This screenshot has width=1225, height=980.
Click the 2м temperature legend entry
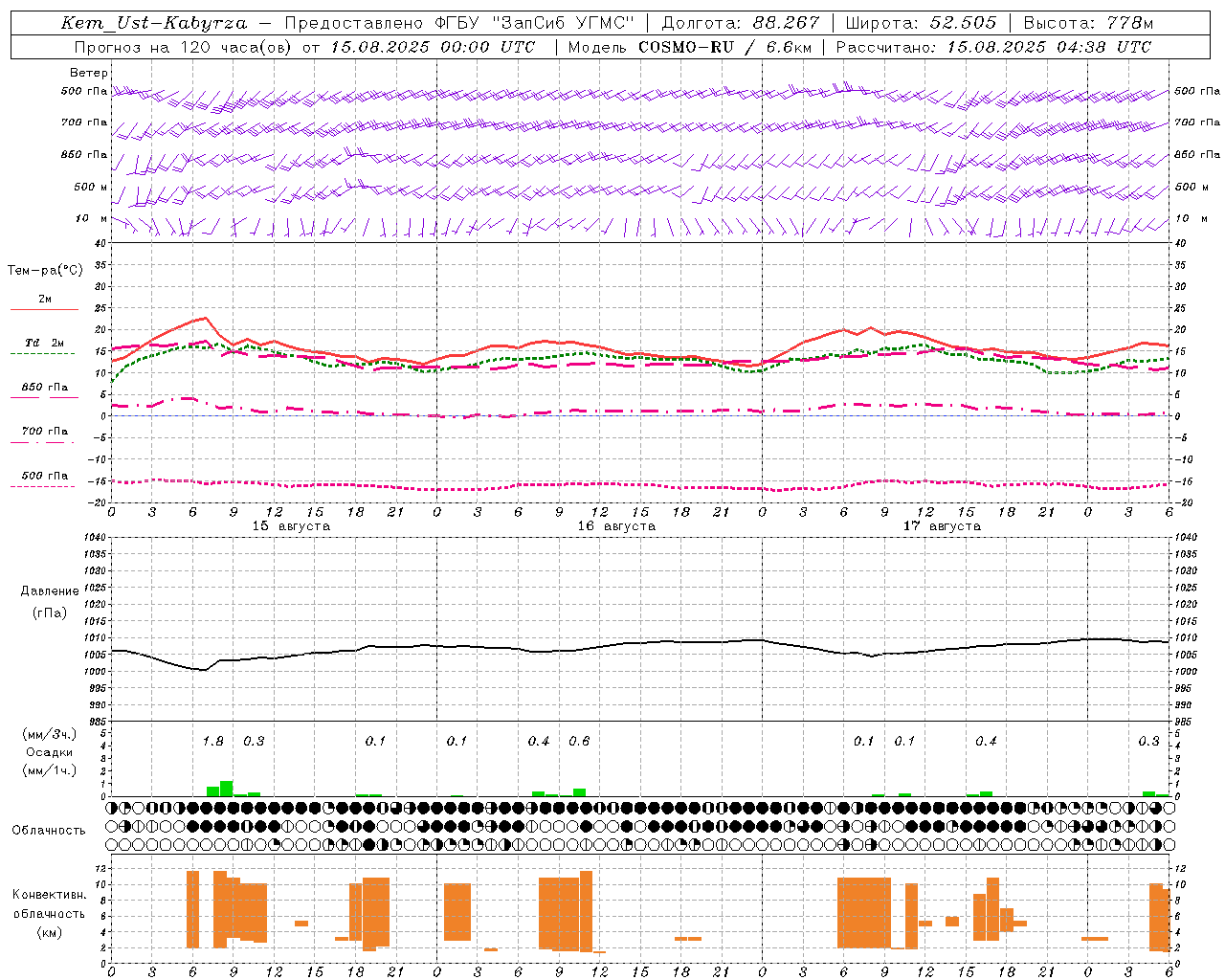(45, 299)
